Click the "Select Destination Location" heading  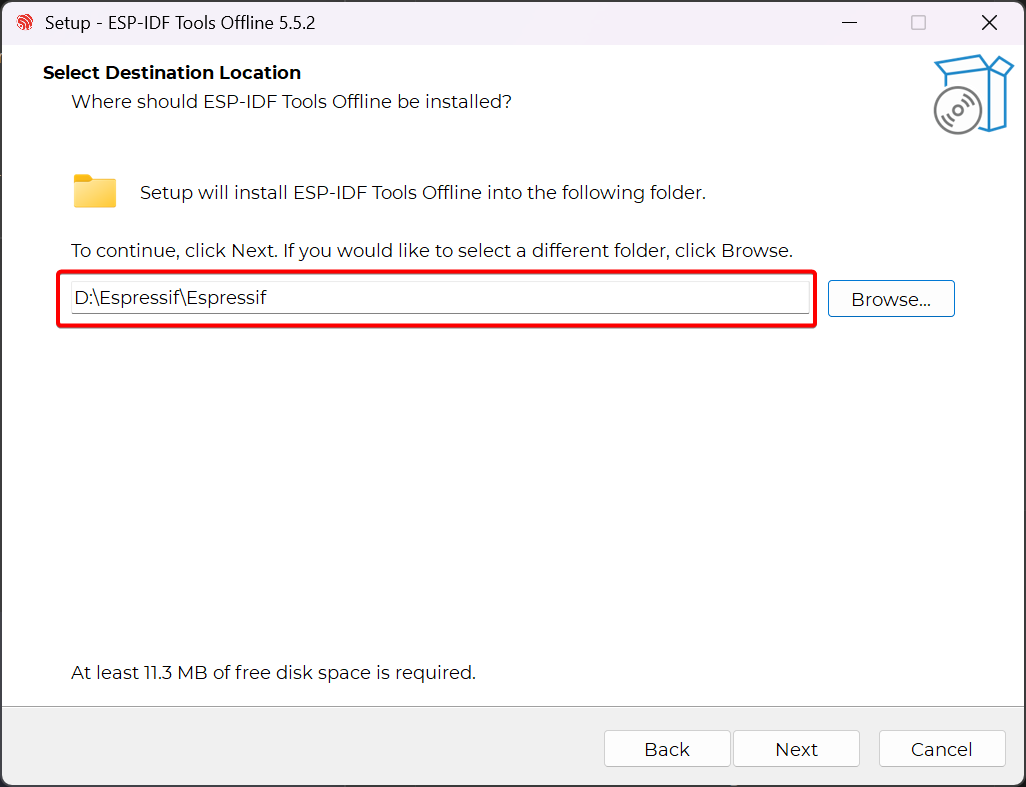[x=172, y=73]
